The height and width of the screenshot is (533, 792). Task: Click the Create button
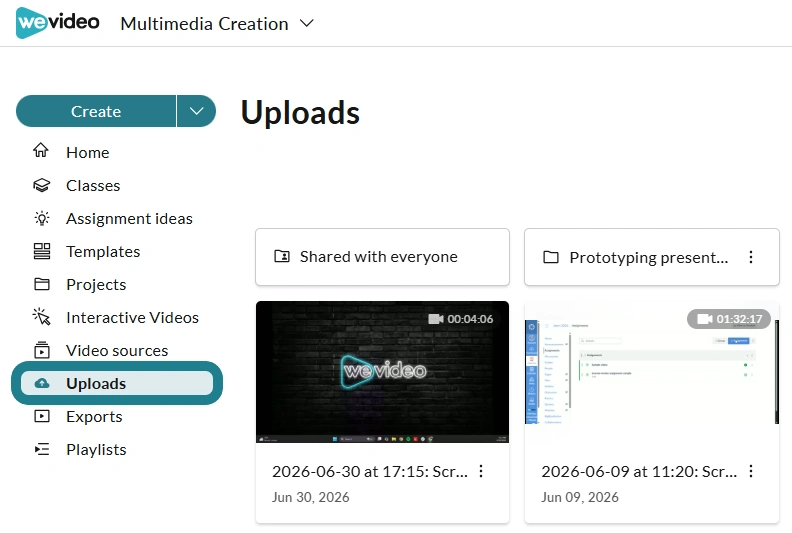[96, 111]
